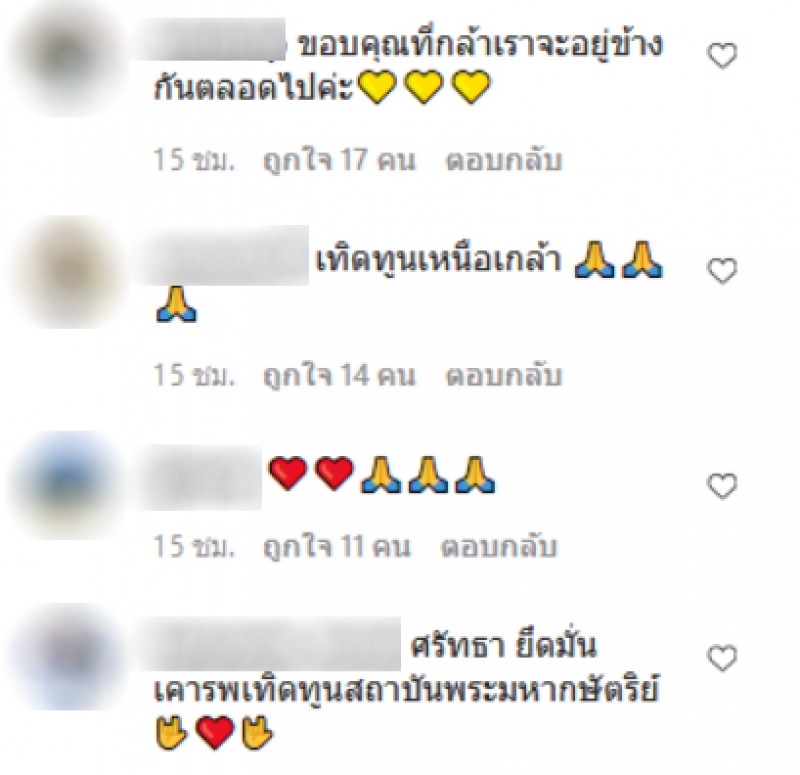Open the fourth commenter's profile picture

[x=66, y=657]
